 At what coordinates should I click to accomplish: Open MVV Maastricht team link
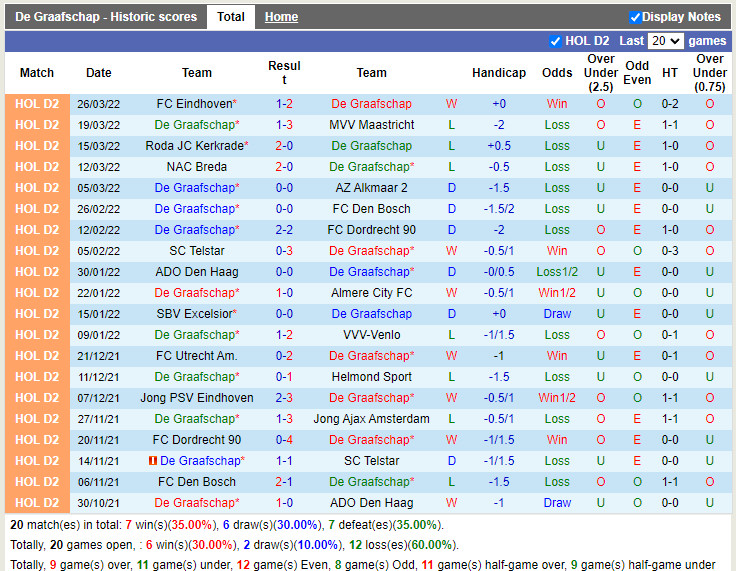click(371, 125)
